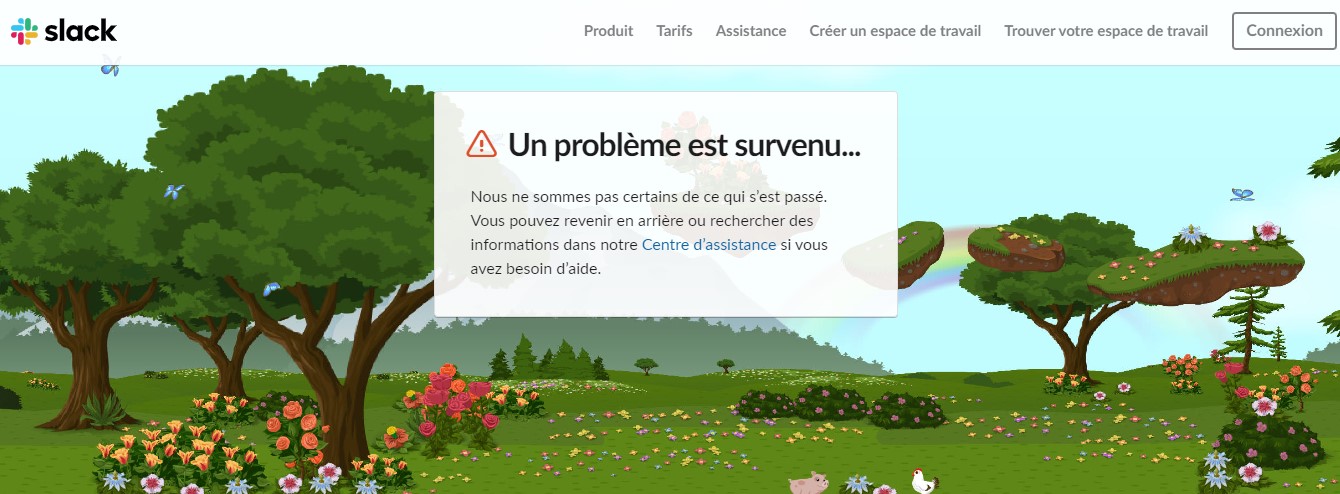This screenshot has height=494, width=1340.
Task: Click the blue butterfly above the right floating island
Action: [1242, 195]
